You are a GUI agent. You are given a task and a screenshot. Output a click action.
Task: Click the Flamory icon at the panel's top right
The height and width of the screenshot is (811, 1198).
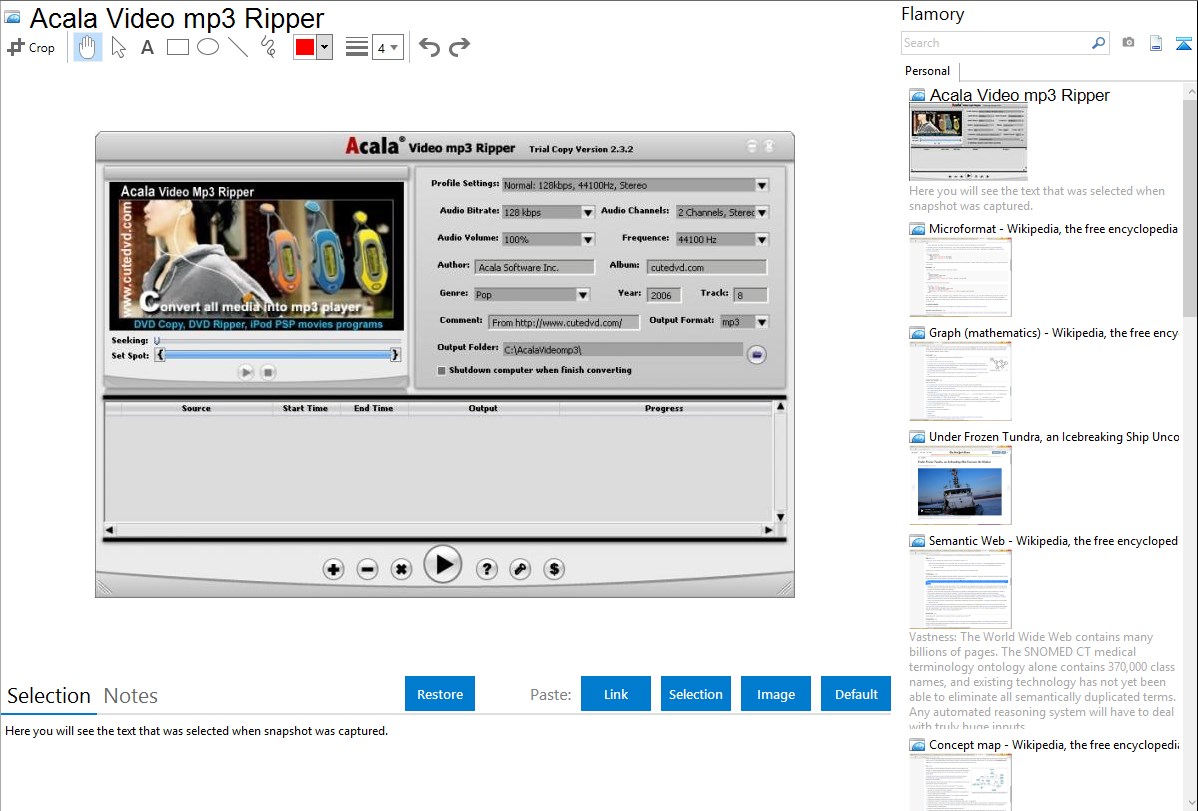click(1183, 43)
